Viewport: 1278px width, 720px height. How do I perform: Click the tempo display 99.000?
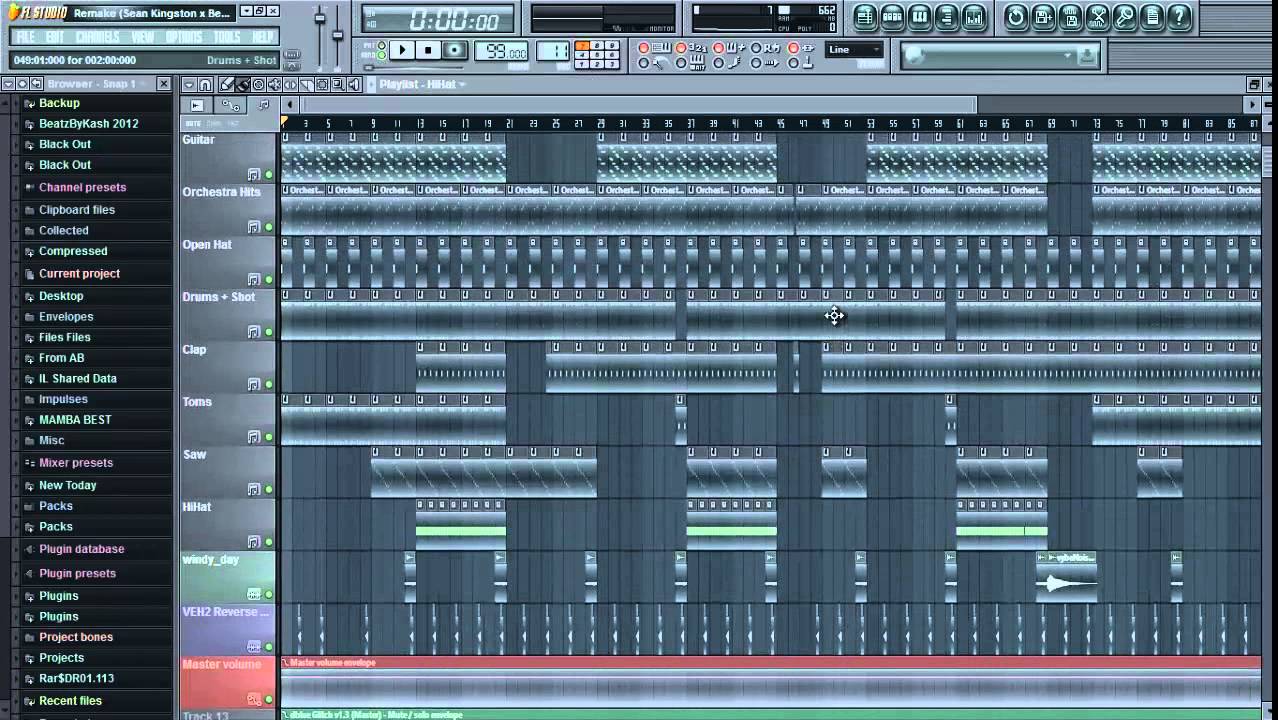[501, 50]
